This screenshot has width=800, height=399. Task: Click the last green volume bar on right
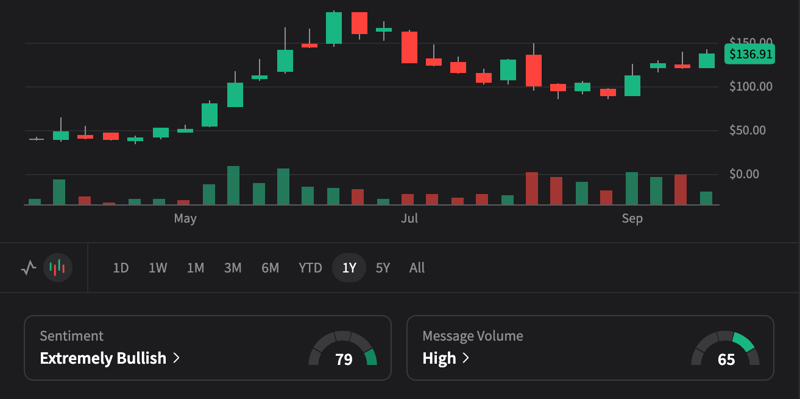click(x=706, y=198)
